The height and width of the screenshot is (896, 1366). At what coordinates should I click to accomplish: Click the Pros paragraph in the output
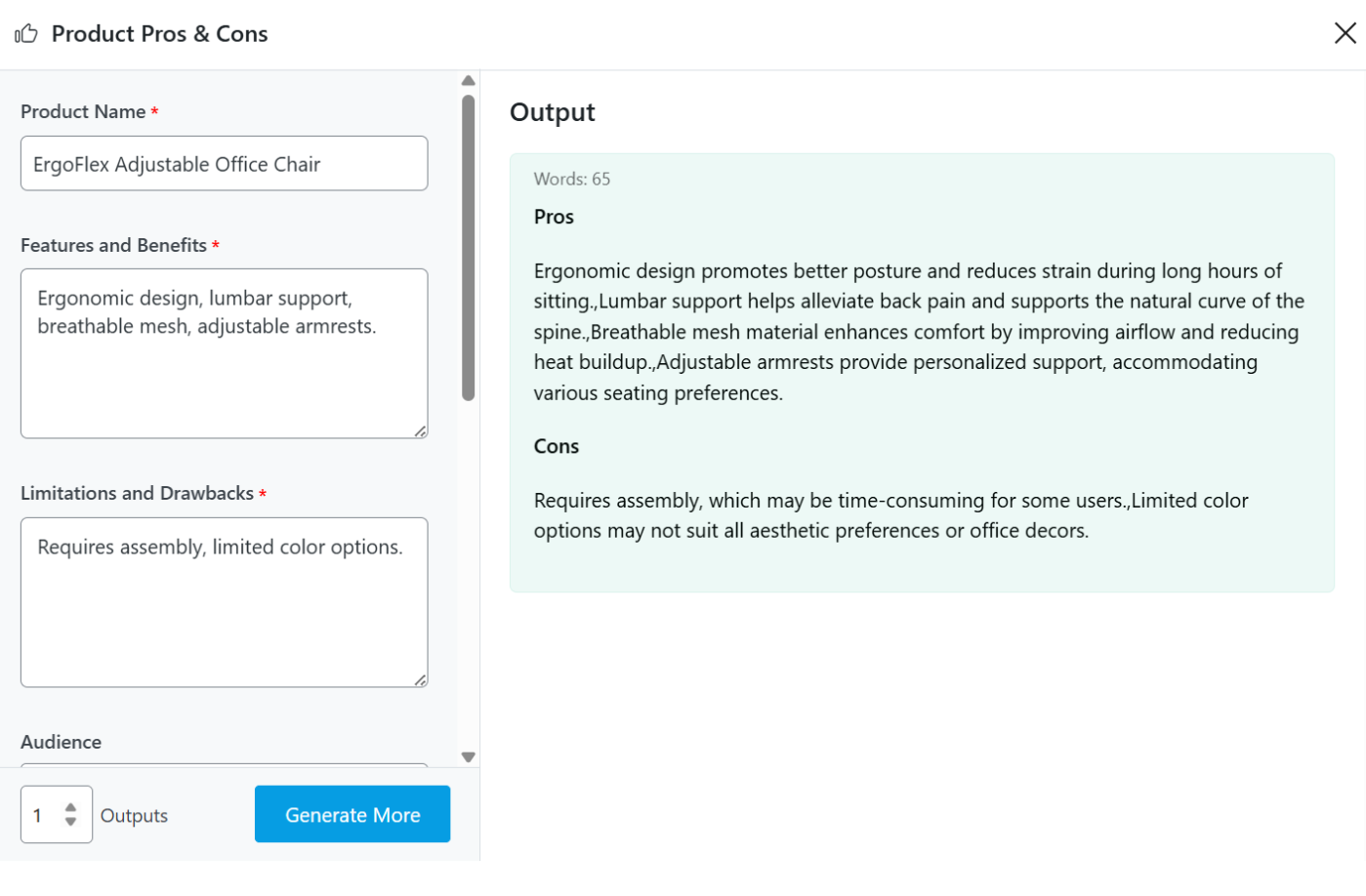(918, 332)
